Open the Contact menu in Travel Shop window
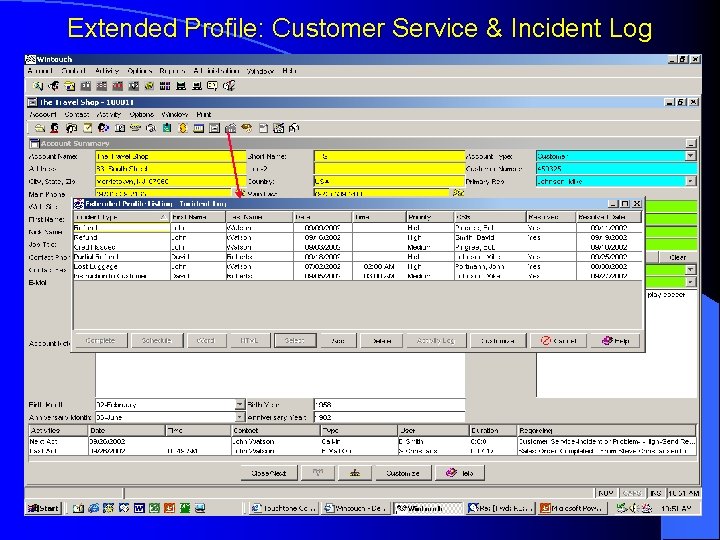 77,114
